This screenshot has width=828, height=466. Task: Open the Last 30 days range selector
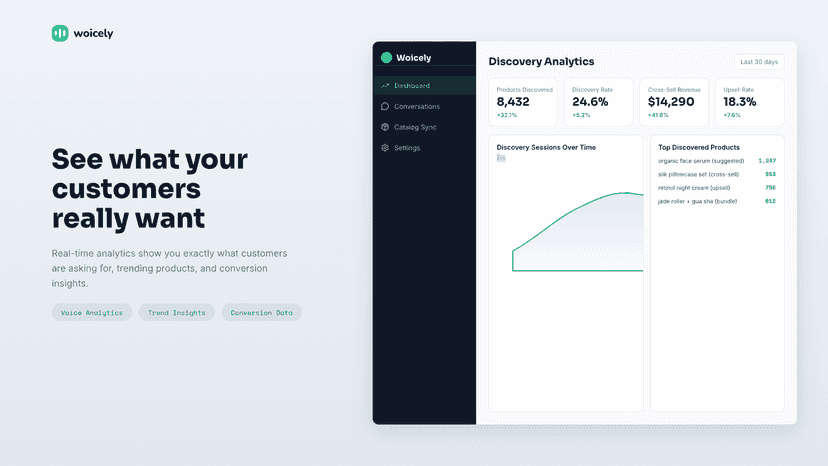(x=759, y=62)
